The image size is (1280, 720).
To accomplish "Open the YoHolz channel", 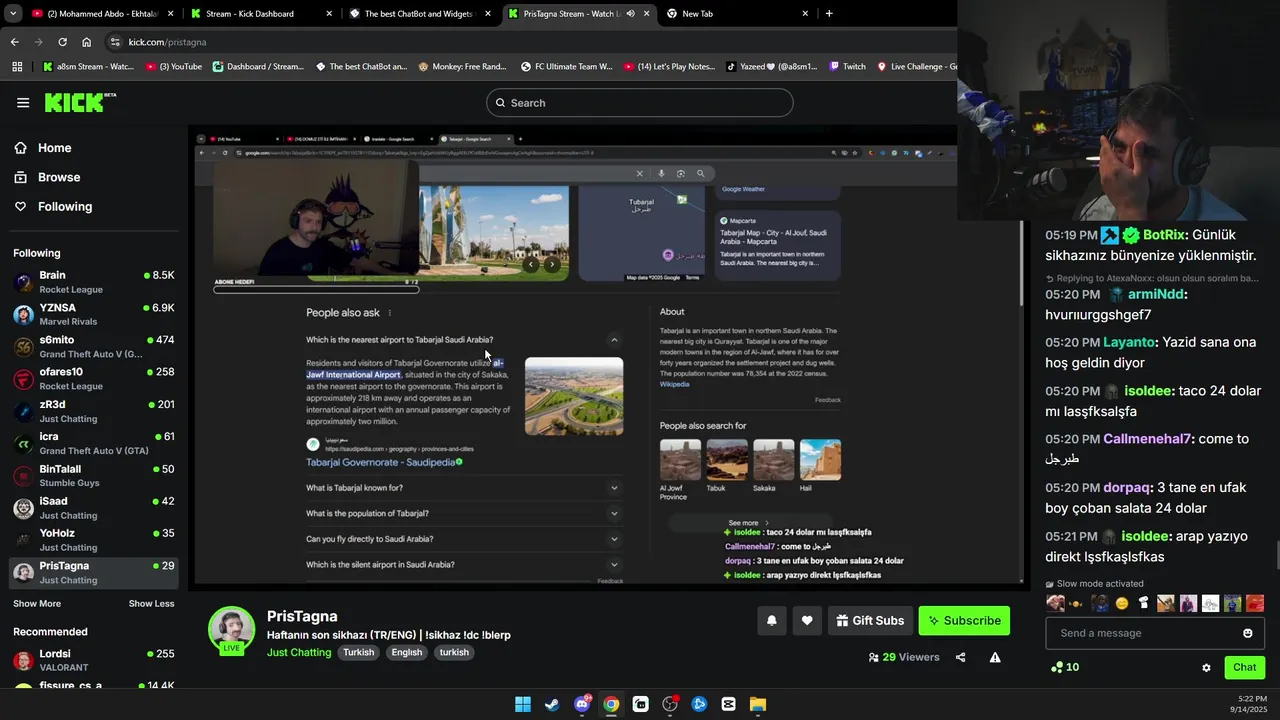I will tap(94, 540).
